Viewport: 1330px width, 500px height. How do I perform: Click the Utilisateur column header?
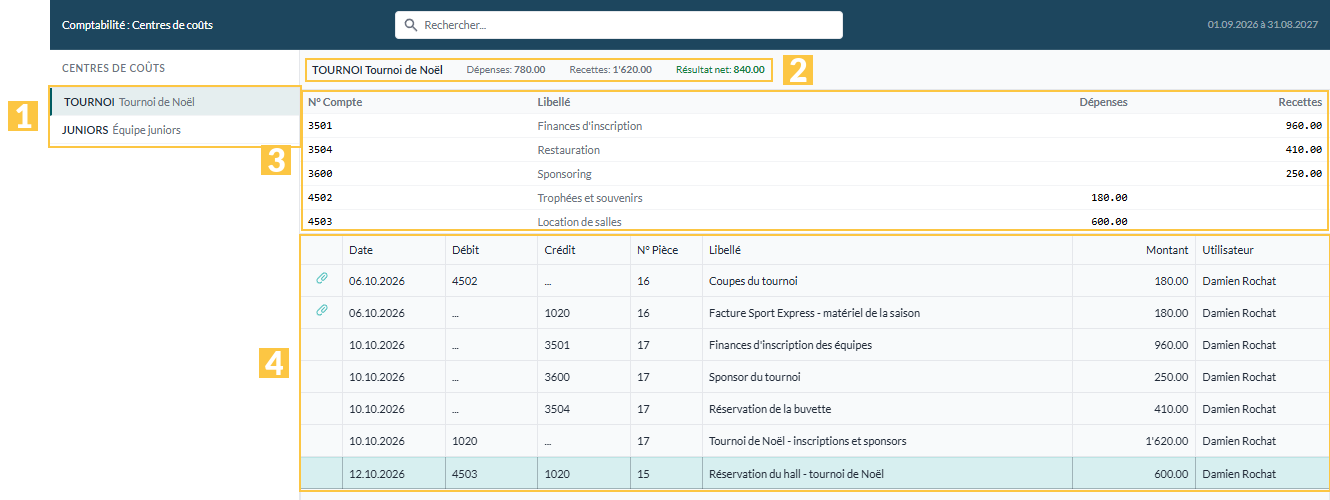(x=1227, y=250)
